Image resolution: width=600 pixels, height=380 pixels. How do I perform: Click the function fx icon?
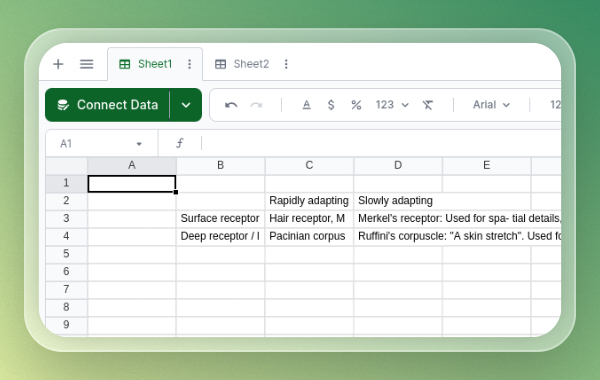tap(179, 144)
